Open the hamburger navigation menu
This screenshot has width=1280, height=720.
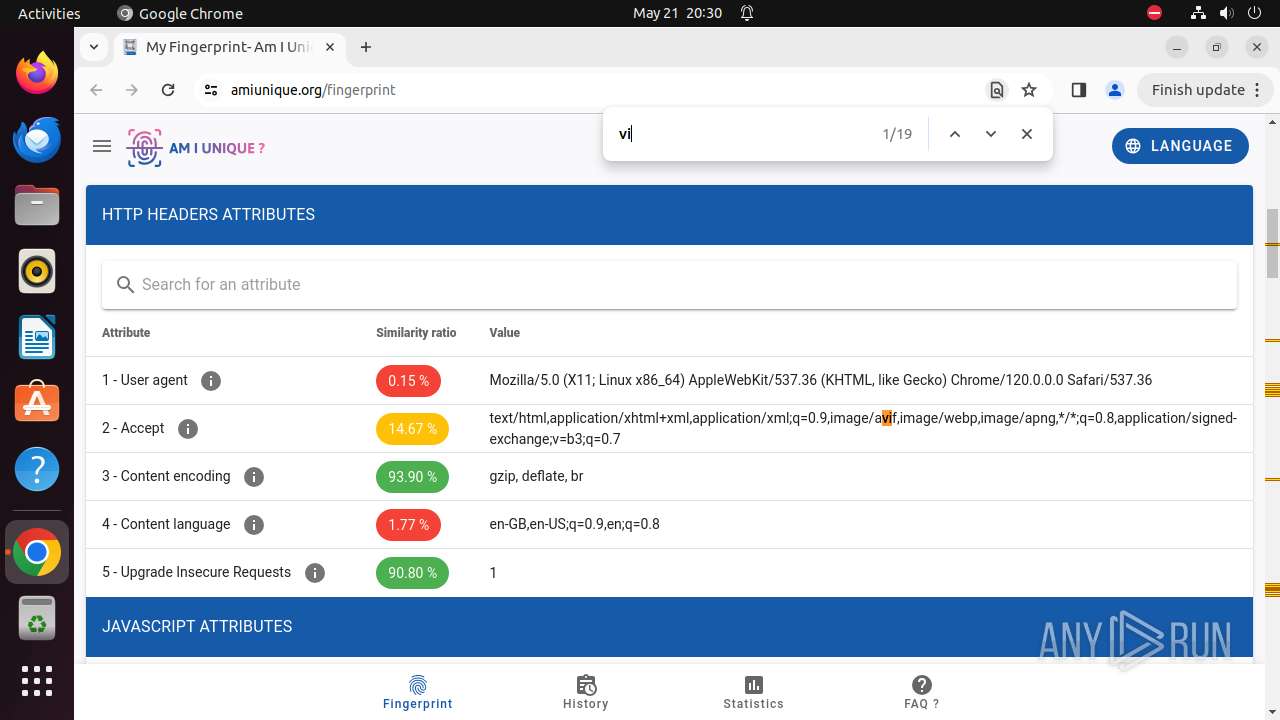(x=101, y=146)
